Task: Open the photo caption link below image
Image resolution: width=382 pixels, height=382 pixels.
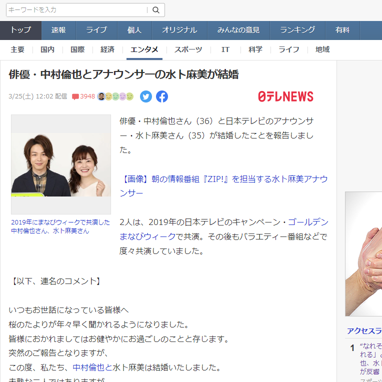Action: point(60,227)
